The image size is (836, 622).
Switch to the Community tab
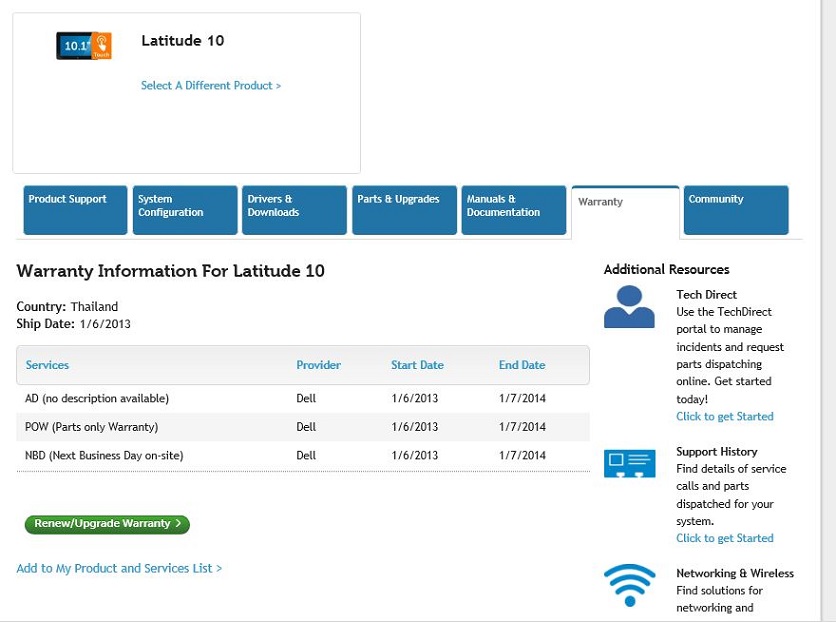735,210
